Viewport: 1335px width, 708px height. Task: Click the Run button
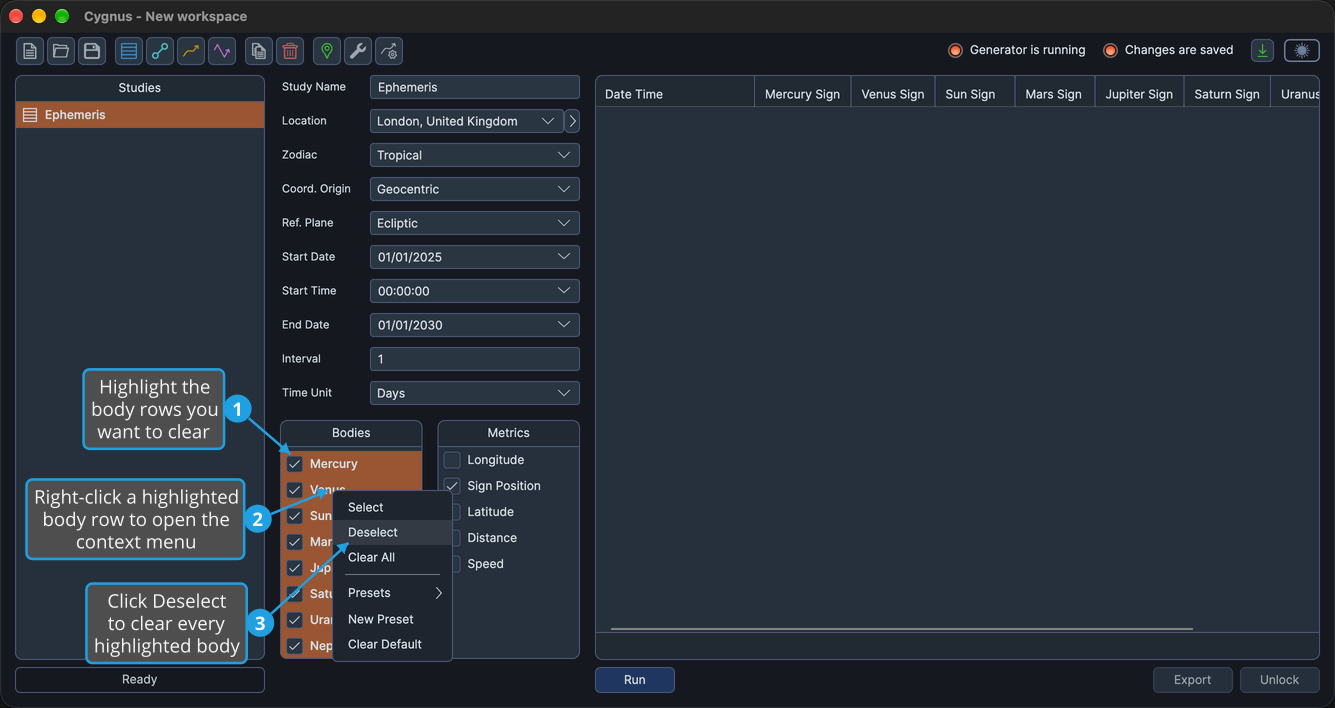(x=635, y=680)
